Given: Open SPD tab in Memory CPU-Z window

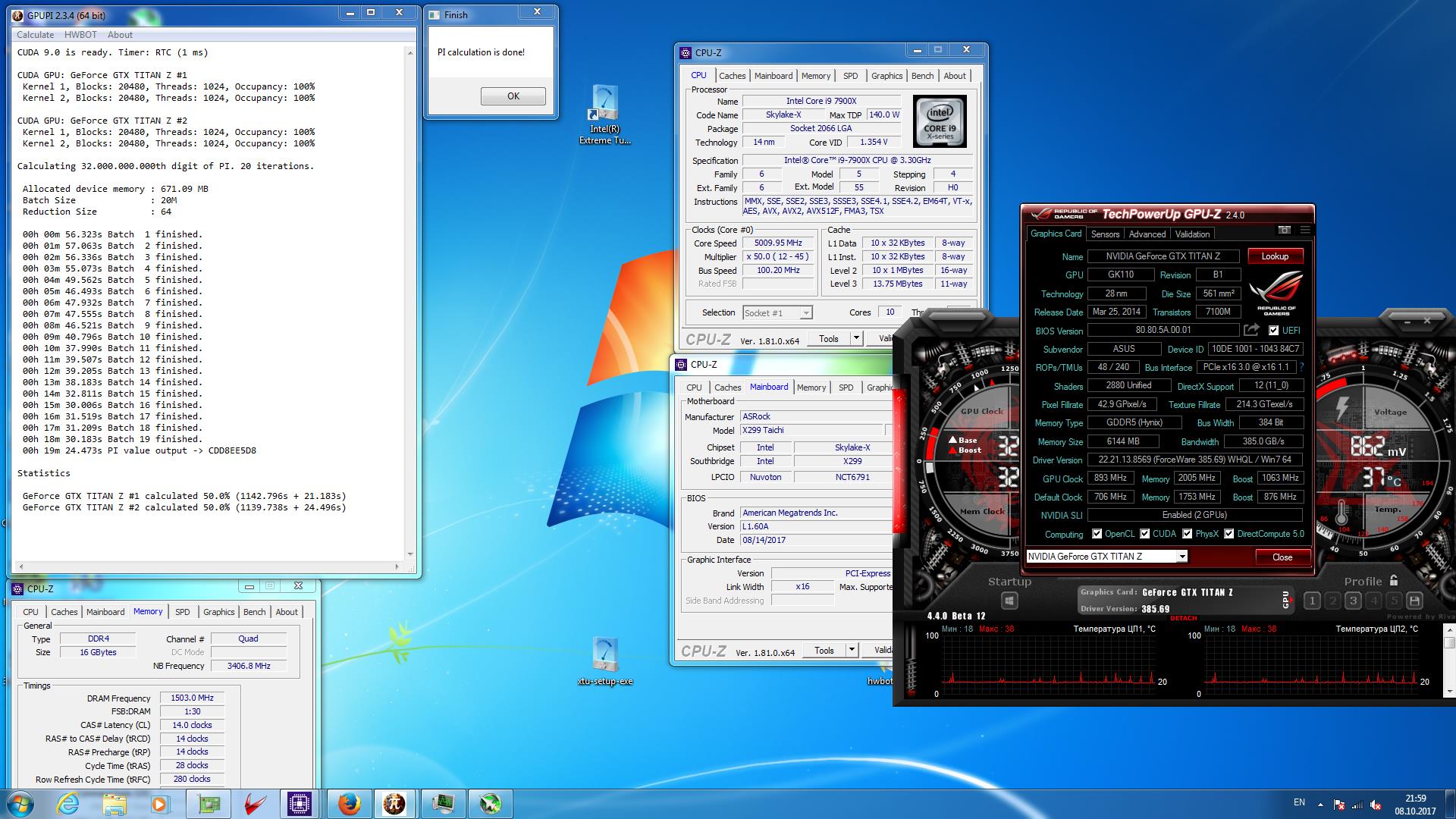Looking at the screenshot, I should pyautogui.click(x=183, y=612).
